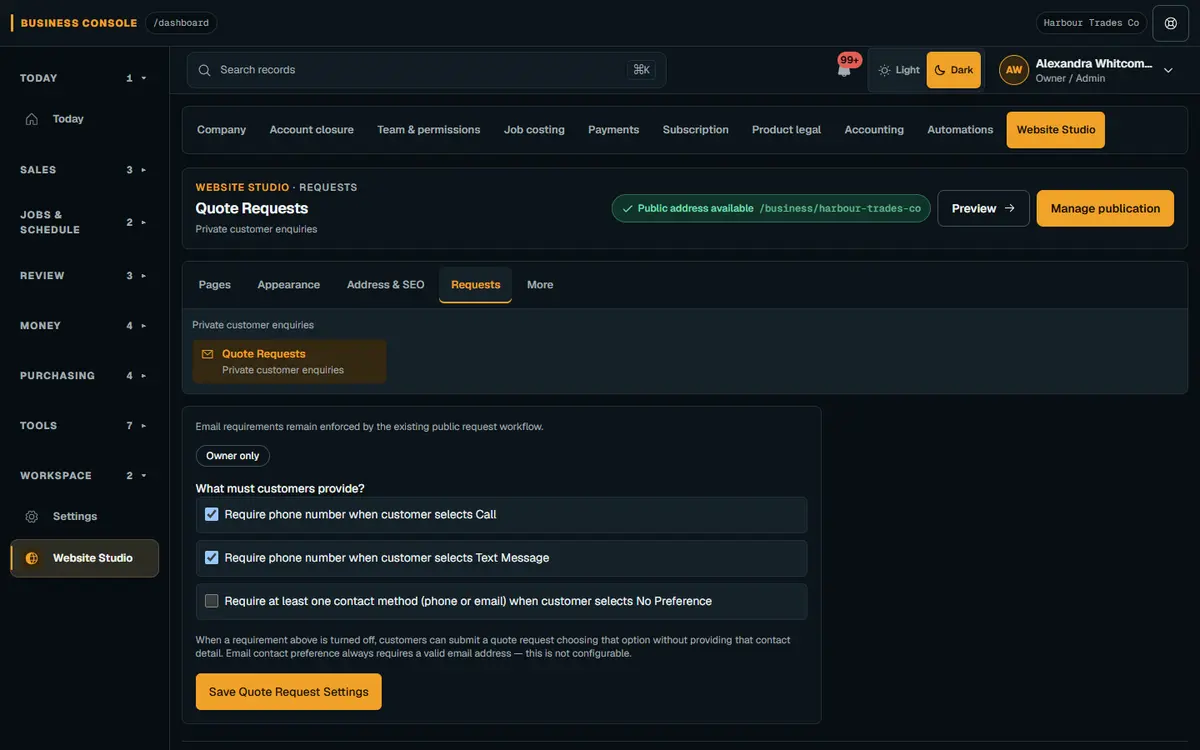The height and width of the screenshot is (750, 1200).
Task: Go to Team & permissions tab
Action: tap(429, 130)
